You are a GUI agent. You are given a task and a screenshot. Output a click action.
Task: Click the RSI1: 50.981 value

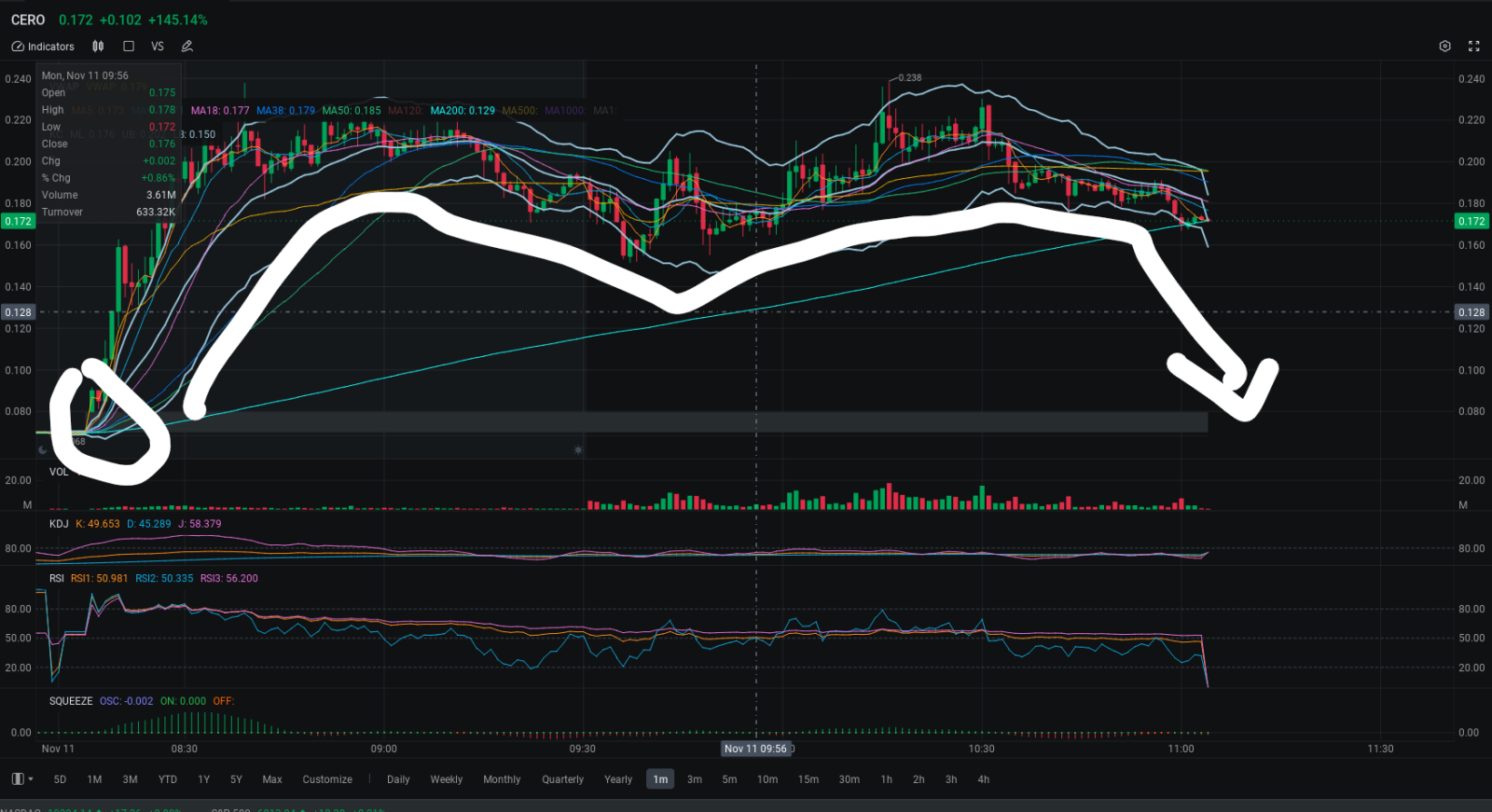(99, 579)
